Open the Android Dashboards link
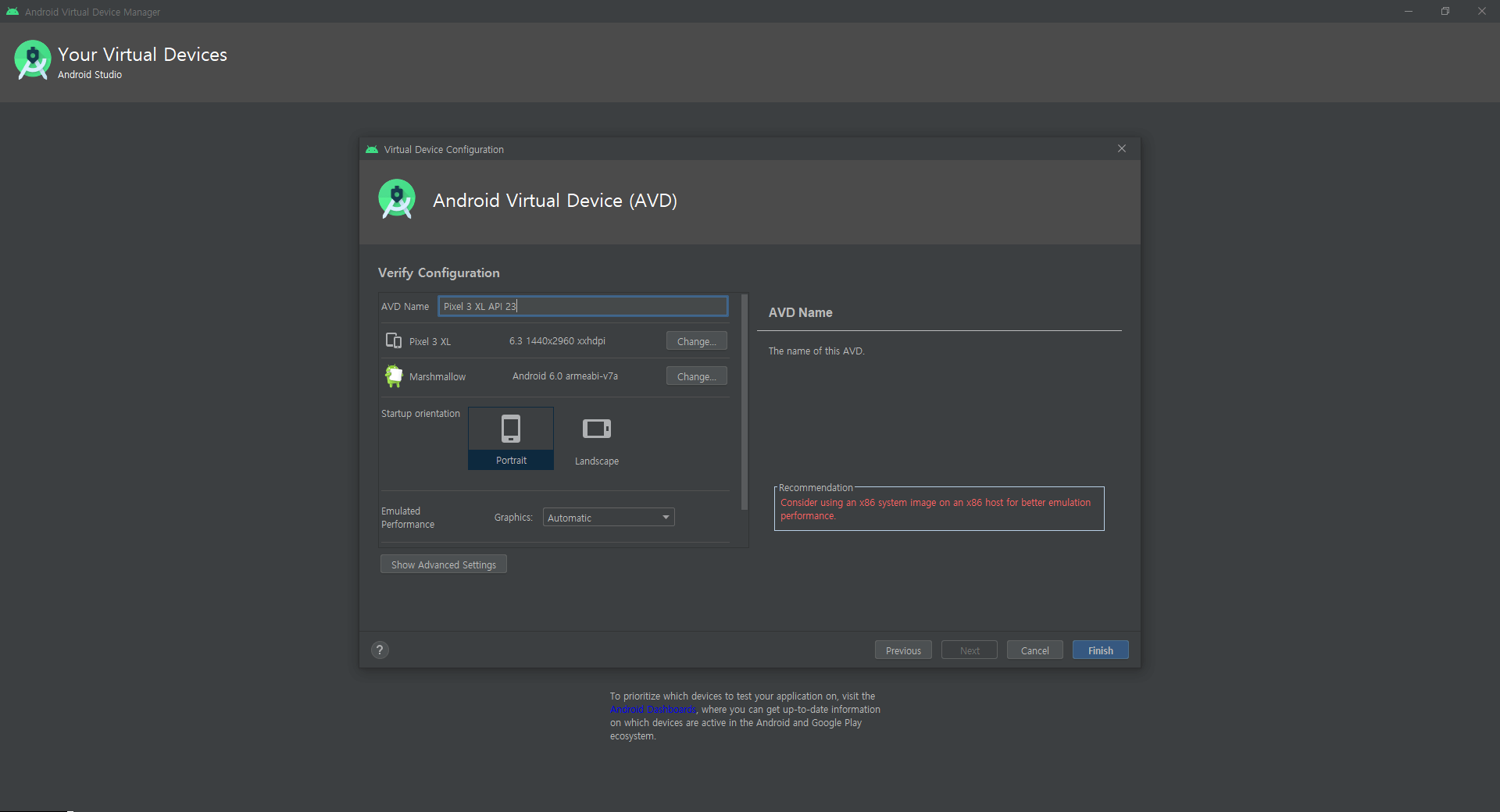This screenshot has height=812, width=1500. [x=653, y=710]
